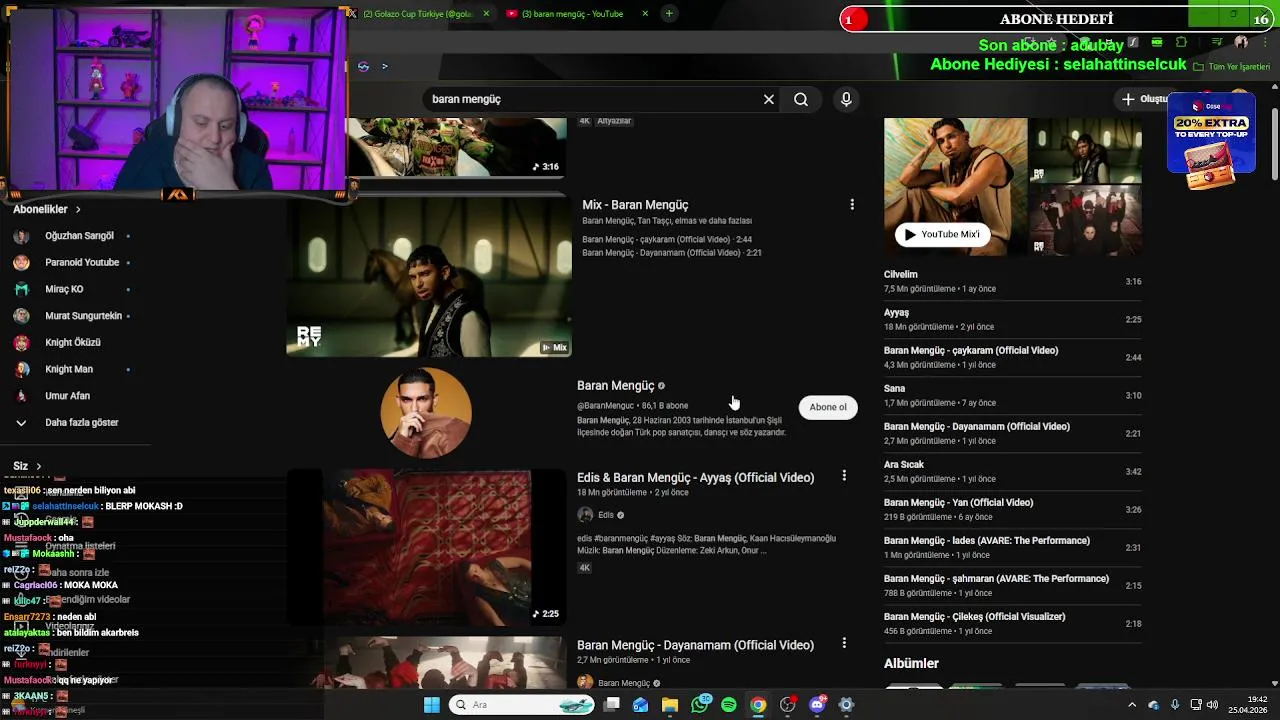This screenshot has height=720, width=1280.
Task: Play Yan (Official Video) from the song list
Action: (1012, 509)
